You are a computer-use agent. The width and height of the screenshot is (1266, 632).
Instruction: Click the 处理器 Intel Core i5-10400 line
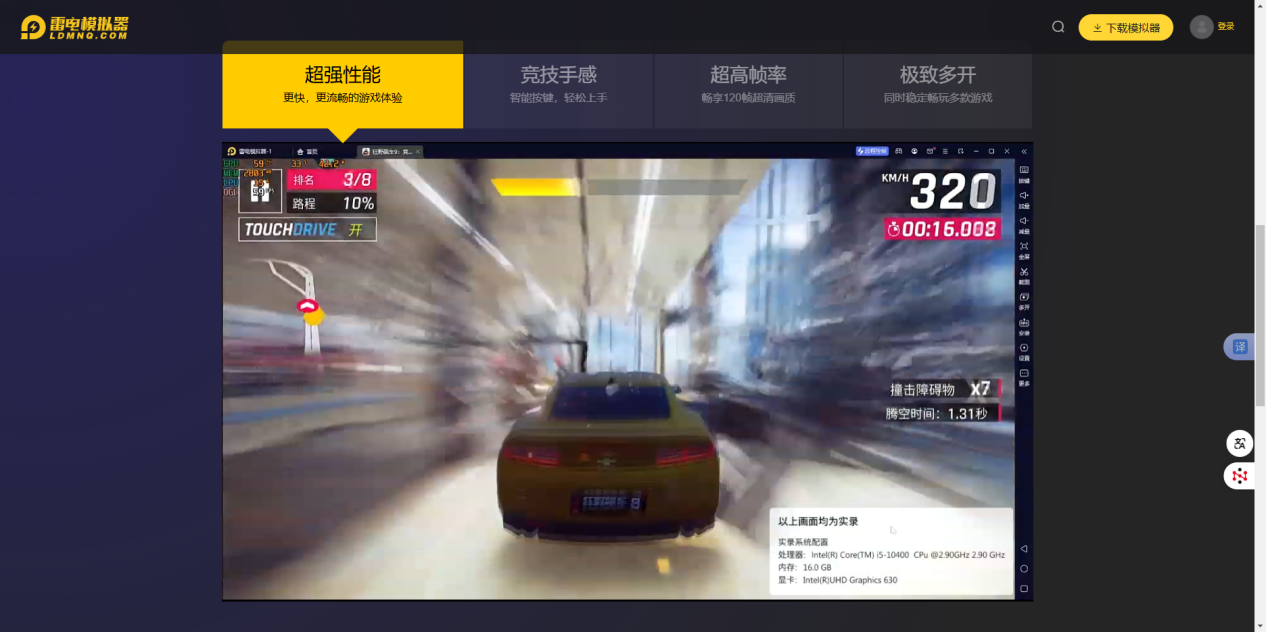pyautogui.click(x=891, y=554)
